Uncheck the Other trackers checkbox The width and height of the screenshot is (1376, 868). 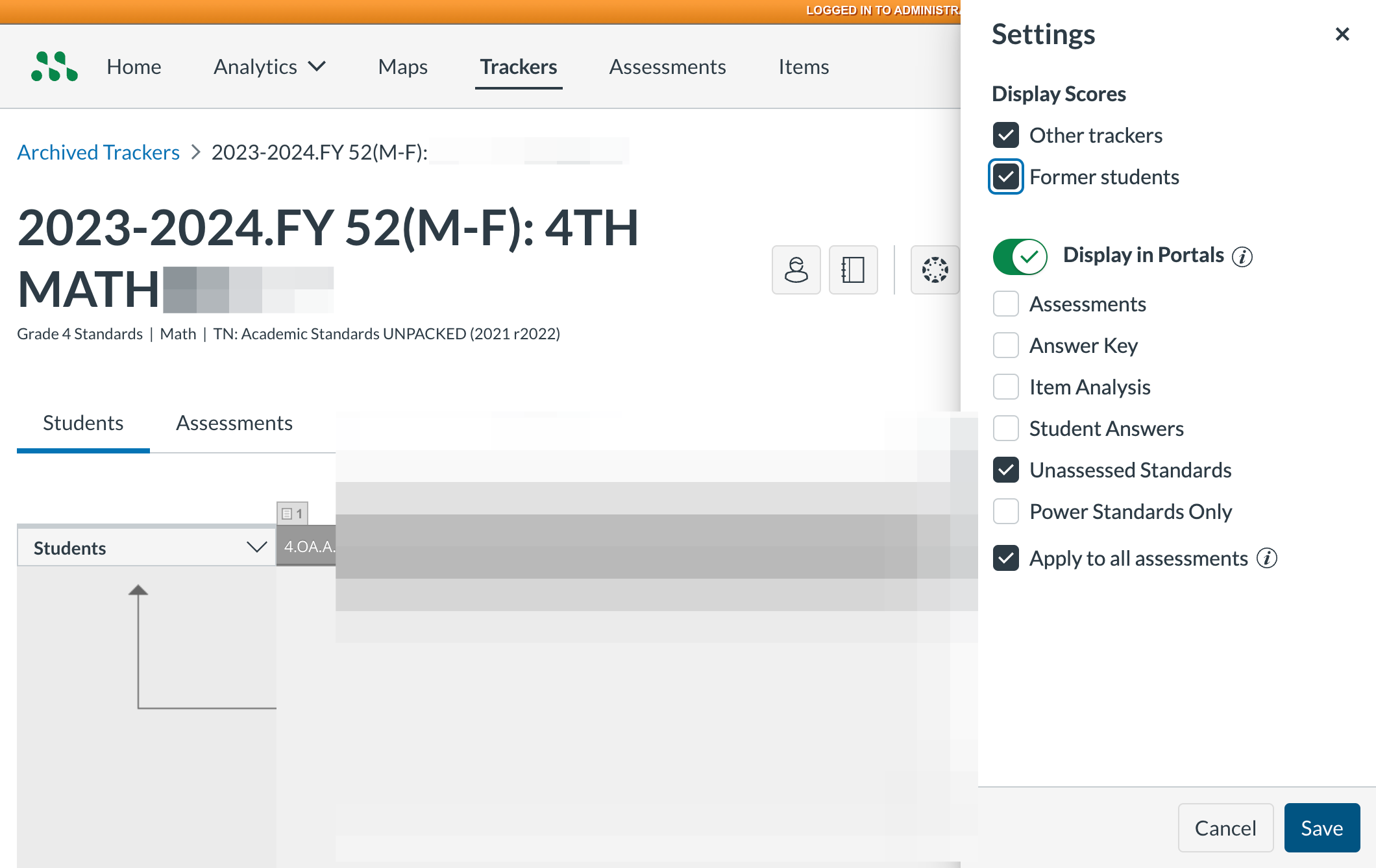click(1005, 135)
